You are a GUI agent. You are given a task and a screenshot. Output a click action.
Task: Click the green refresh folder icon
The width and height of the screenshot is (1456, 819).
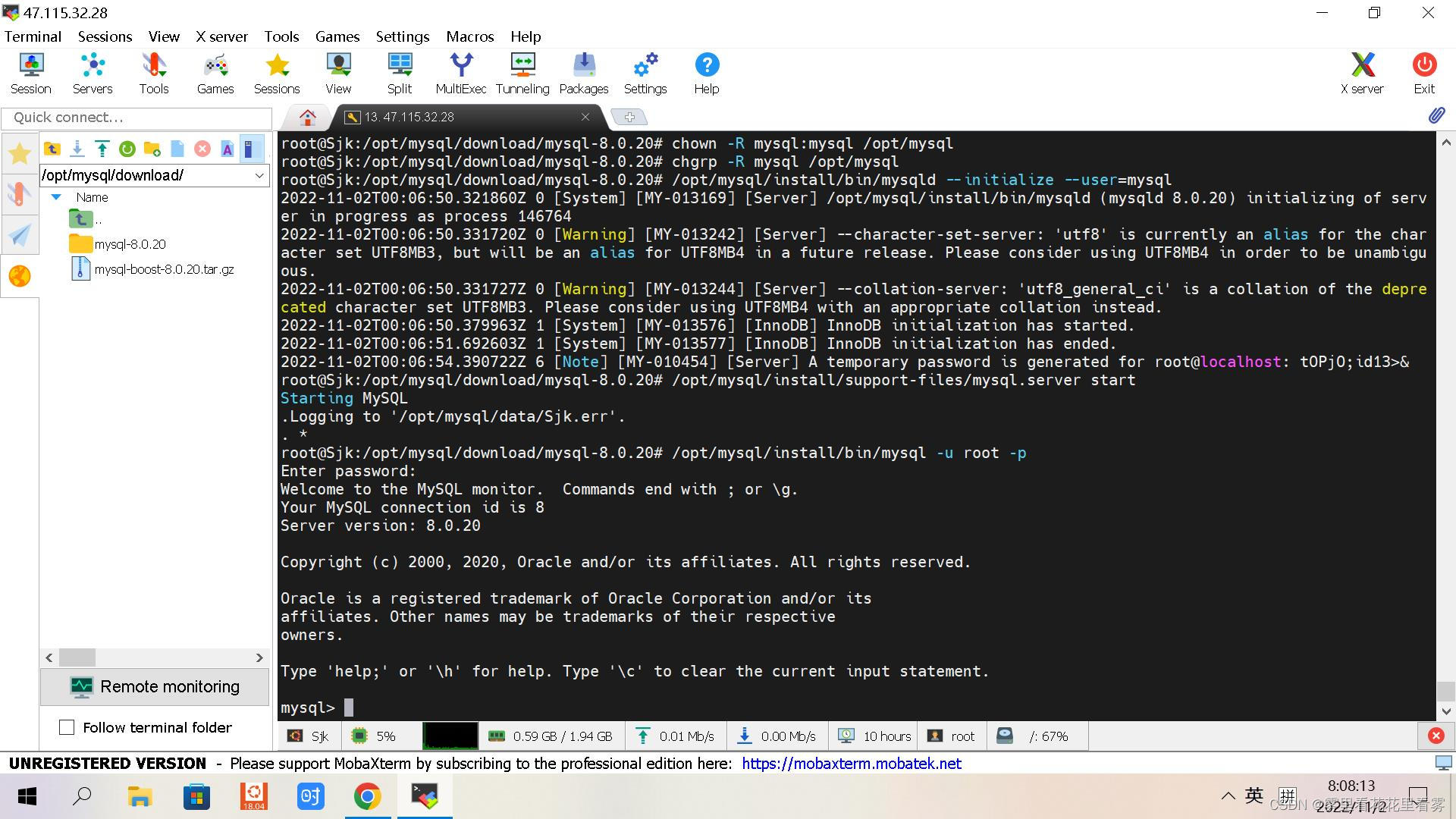(x=127, y=149)
